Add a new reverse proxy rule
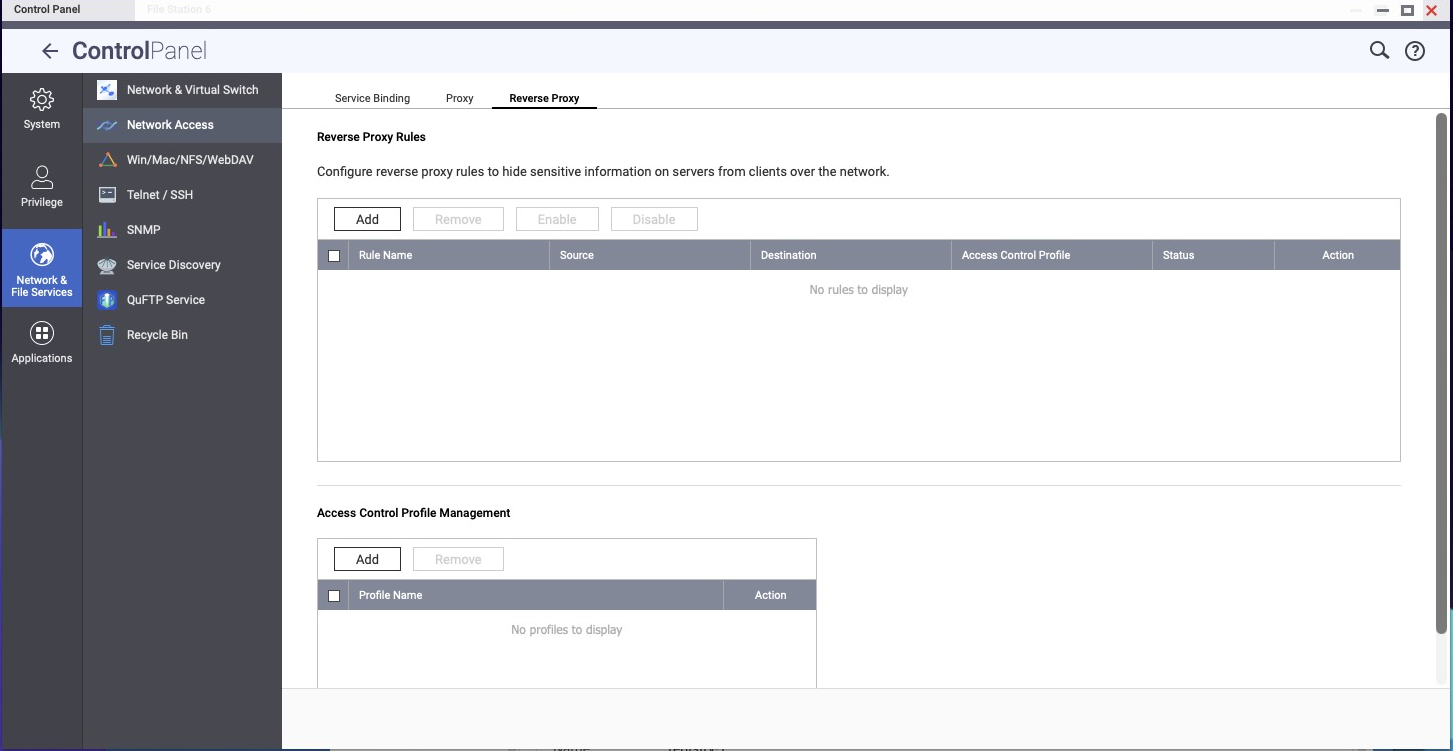1453x751 pixels. pyautogui.click(x=367, y=220)
